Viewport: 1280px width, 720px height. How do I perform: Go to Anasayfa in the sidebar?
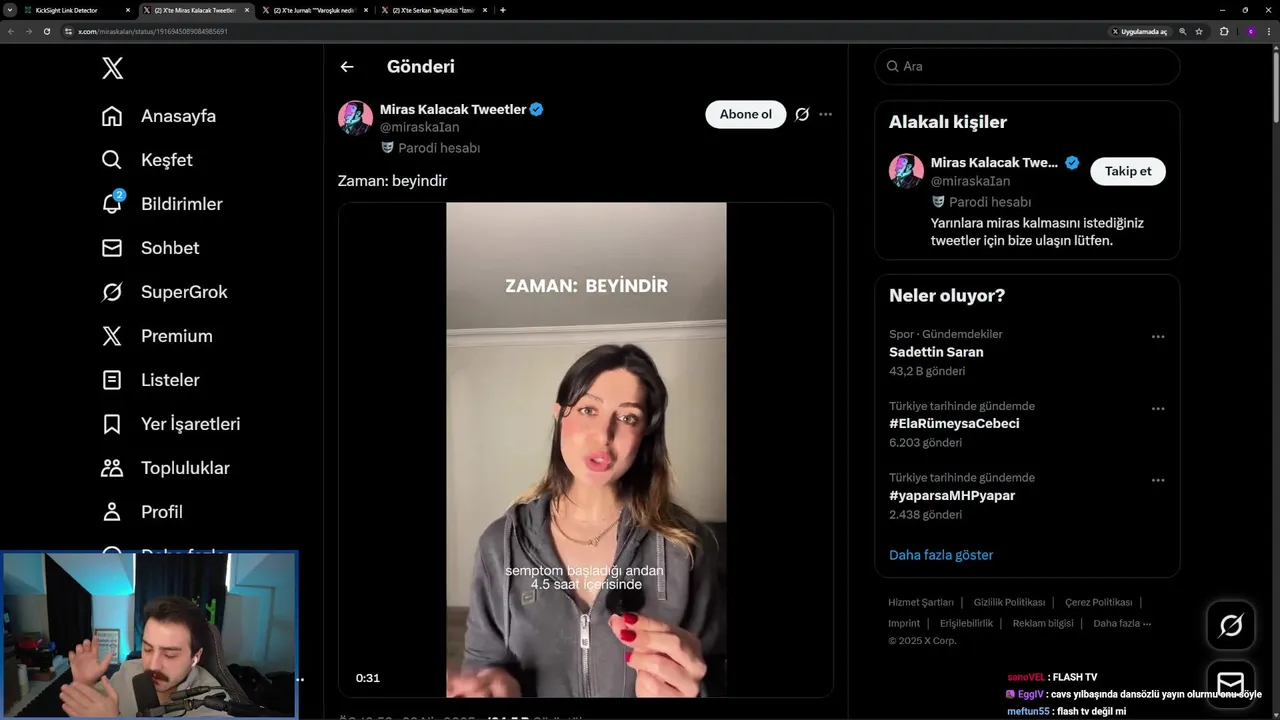tap(159, 116)
